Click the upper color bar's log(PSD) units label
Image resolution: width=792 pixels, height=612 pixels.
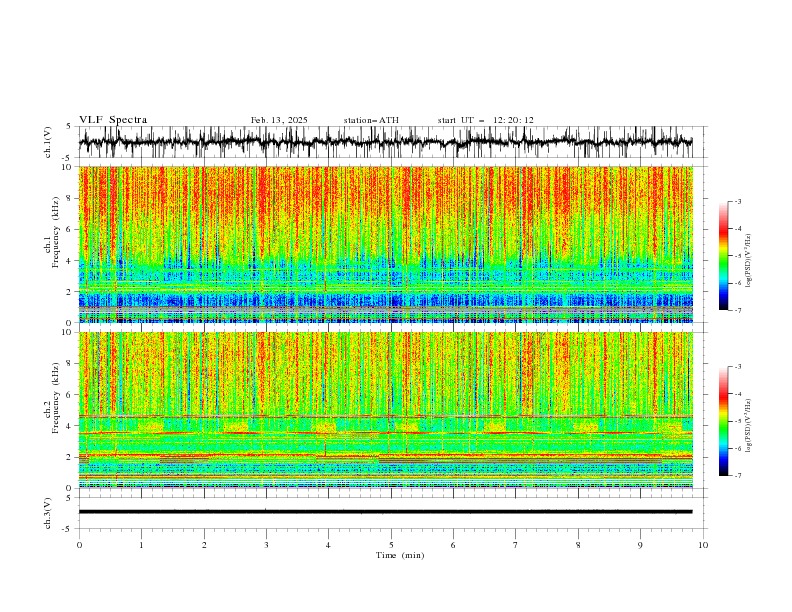tap(748, 261)
